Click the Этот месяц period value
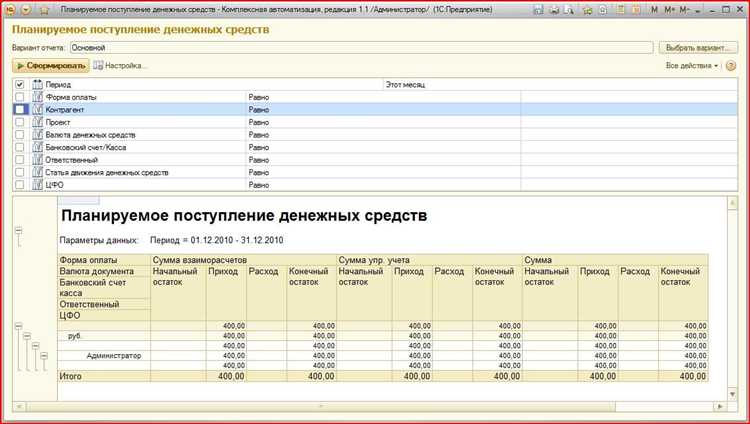Viewport: 750px width, 424px height. point(405,85)
